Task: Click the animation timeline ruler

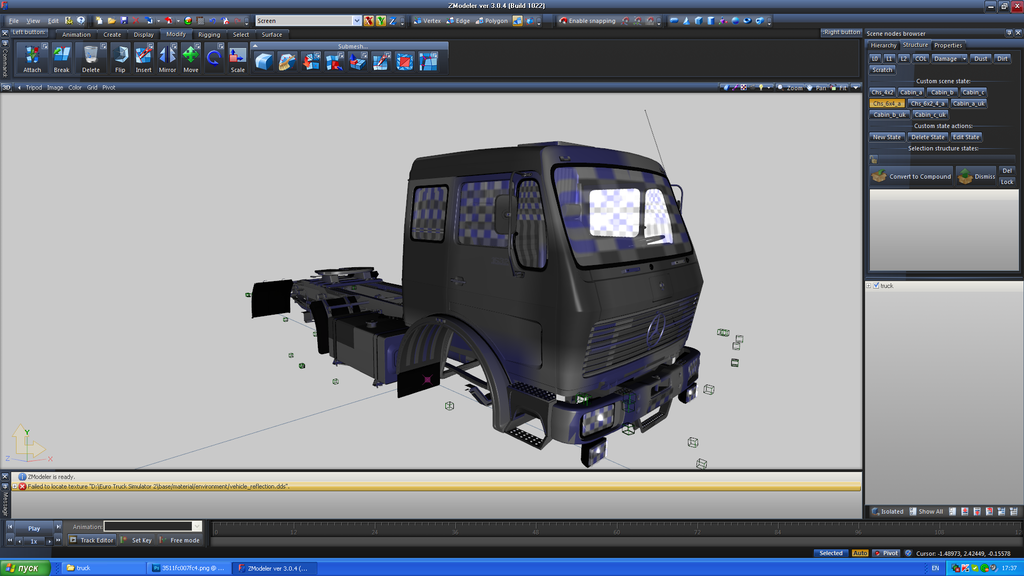Action: point(535,530)
